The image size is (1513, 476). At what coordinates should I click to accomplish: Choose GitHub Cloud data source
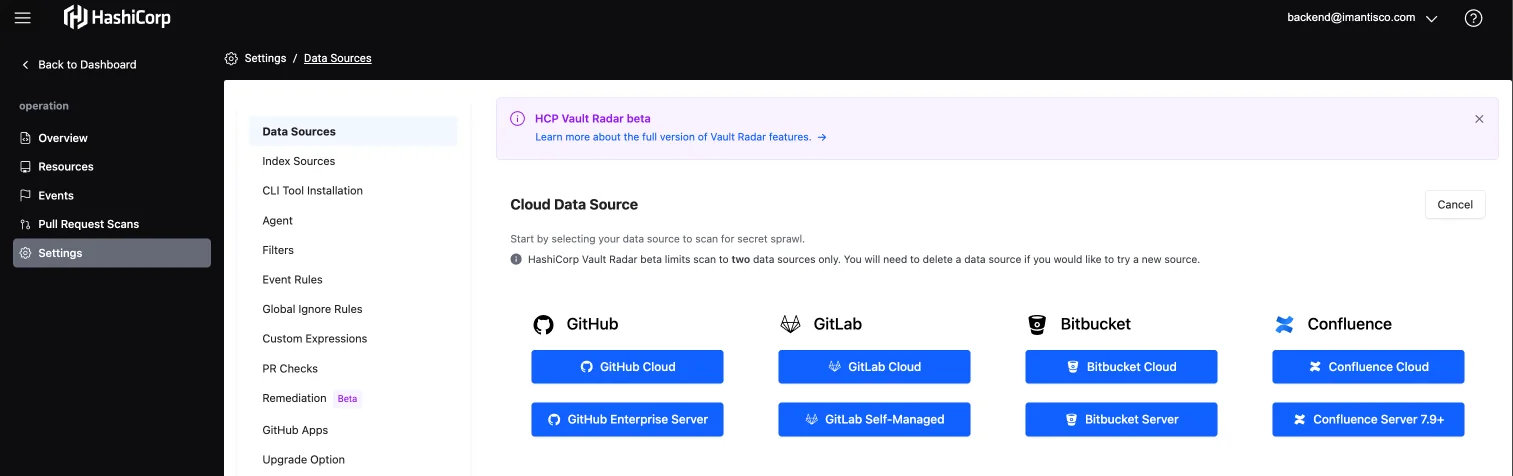627,367
